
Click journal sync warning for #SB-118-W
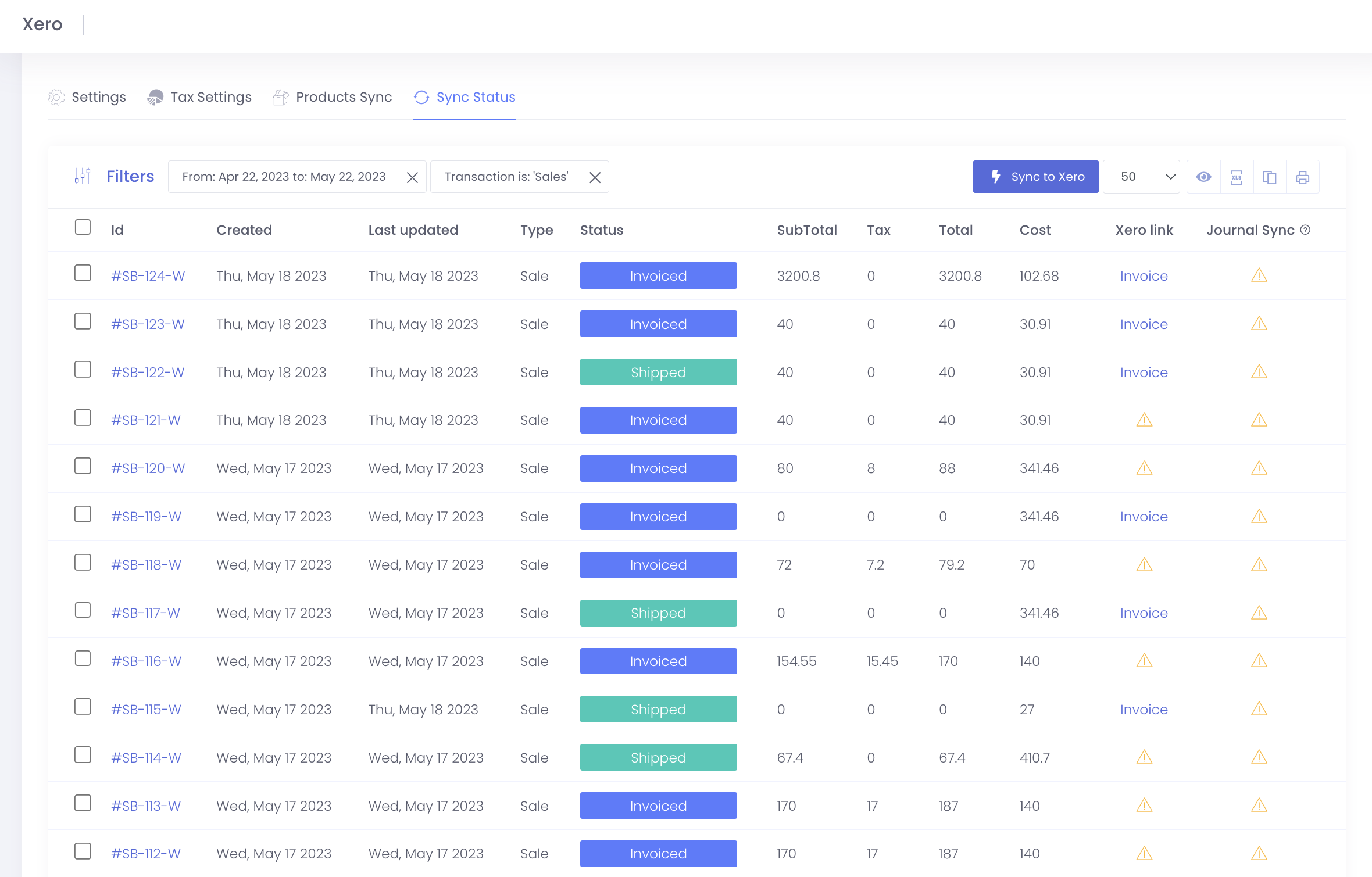(1259, 564)
